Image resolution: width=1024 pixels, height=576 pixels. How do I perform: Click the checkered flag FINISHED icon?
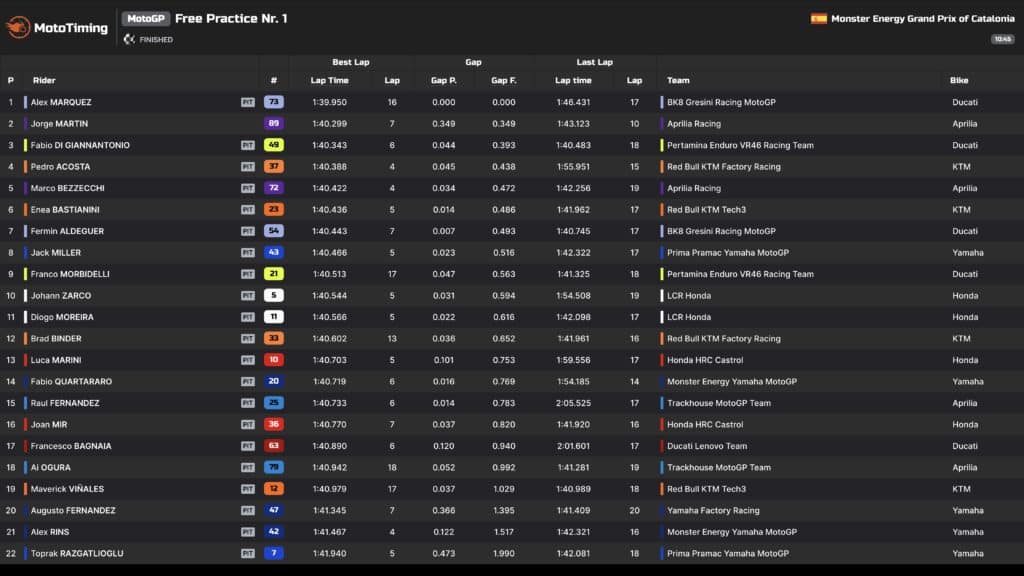[x=129, y=39]
